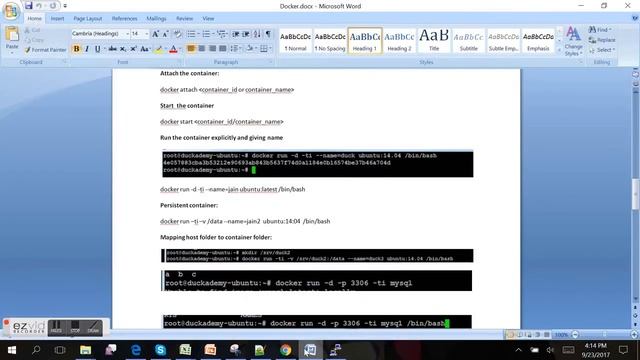Open the Office button menu

(11, 11)
